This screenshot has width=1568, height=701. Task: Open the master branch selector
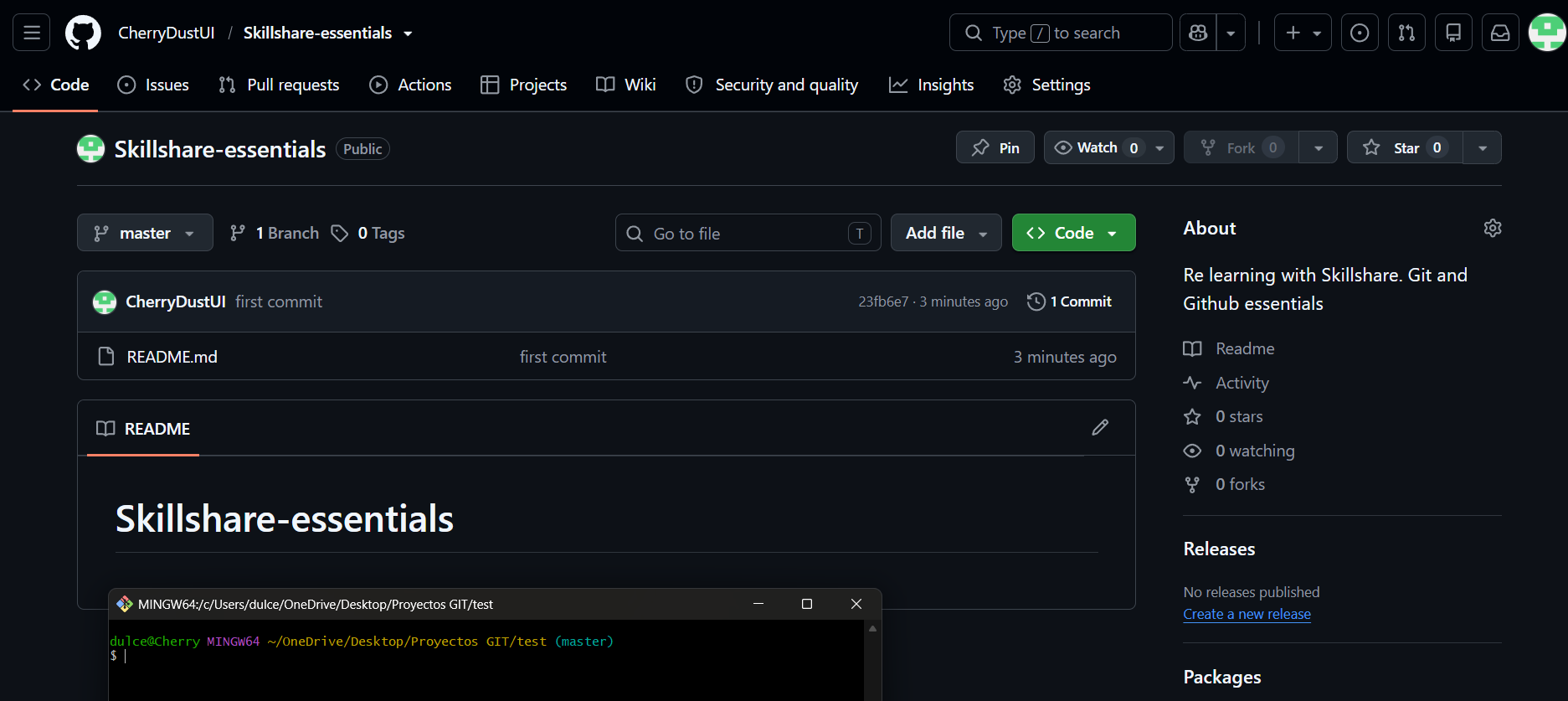pos(145,233)
